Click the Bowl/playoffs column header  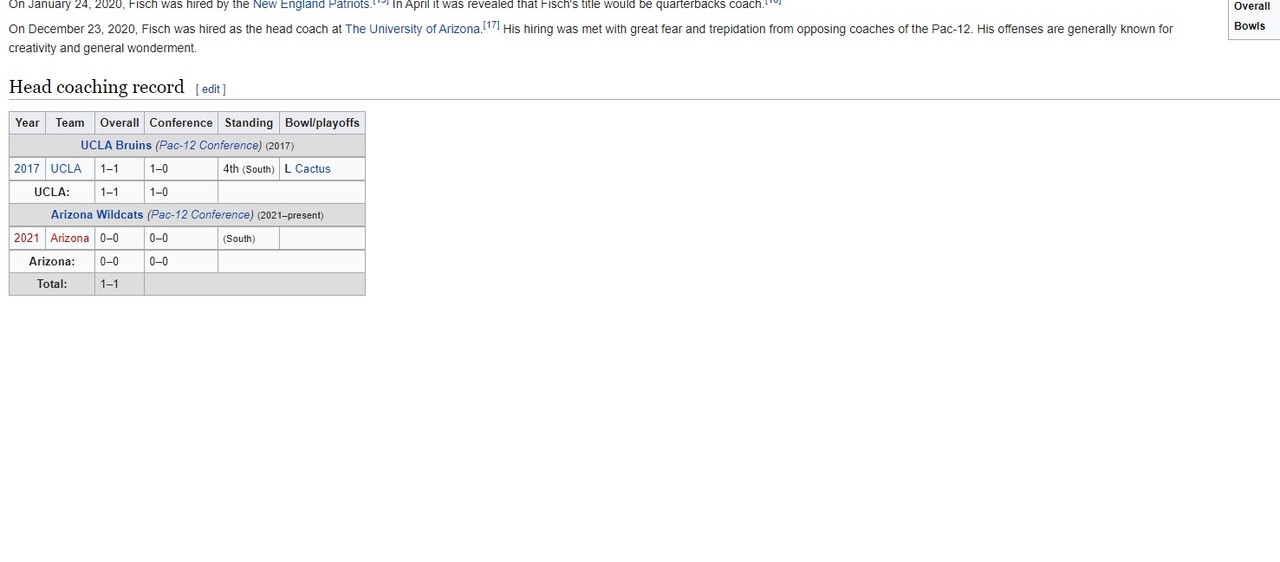tap(322, 123)
